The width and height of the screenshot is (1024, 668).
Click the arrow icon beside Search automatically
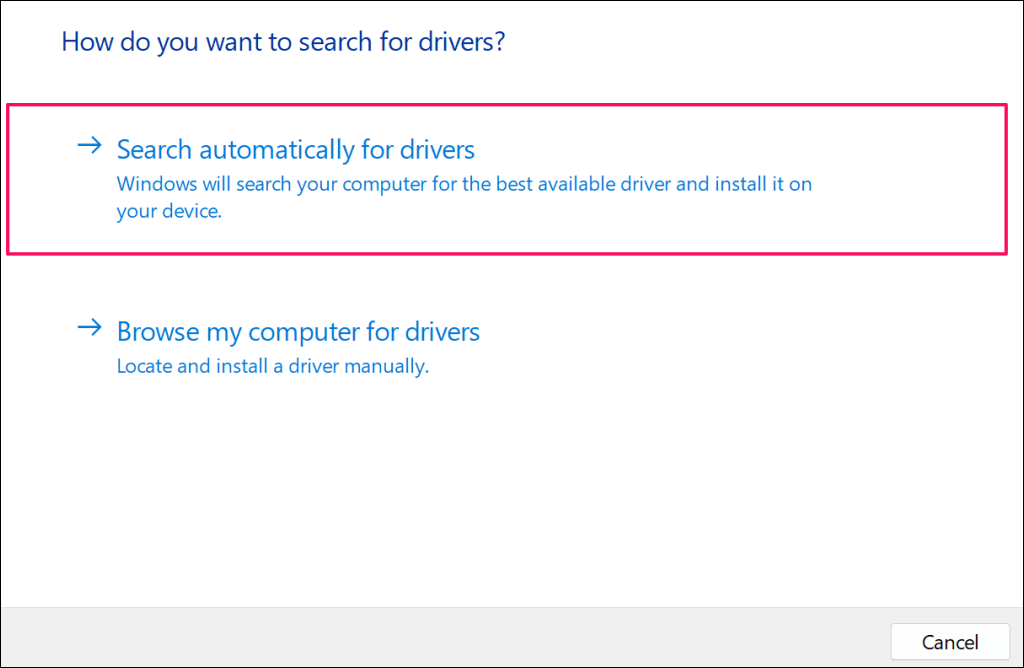pos(90,146)
